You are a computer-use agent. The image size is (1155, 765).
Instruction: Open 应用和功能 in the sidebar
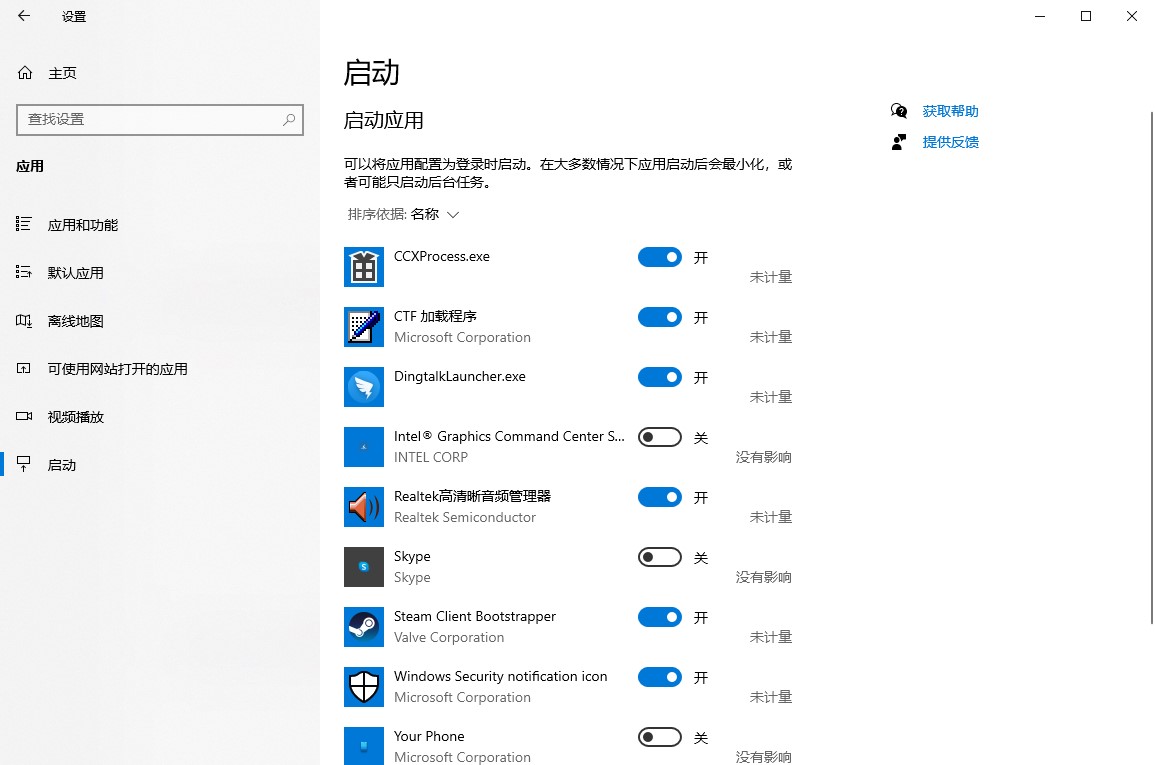pyautogui.click(x=82, y=225)
